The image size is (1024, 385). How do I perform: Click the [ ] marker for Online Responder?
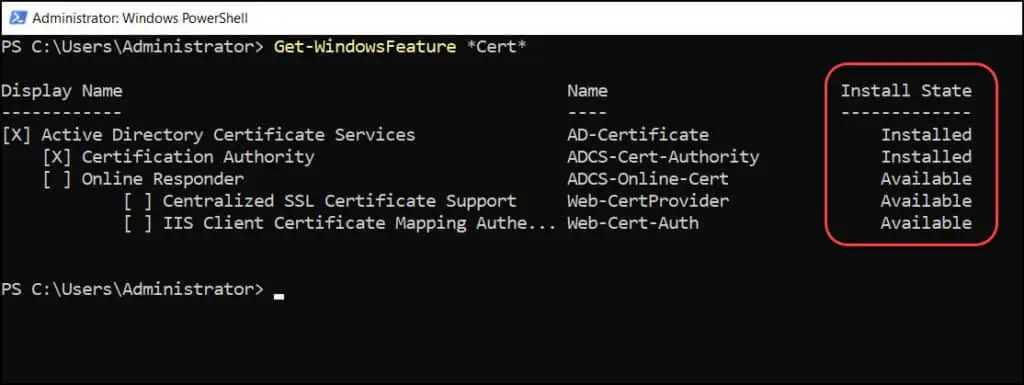pyautogui.click(x=57, y=179)
